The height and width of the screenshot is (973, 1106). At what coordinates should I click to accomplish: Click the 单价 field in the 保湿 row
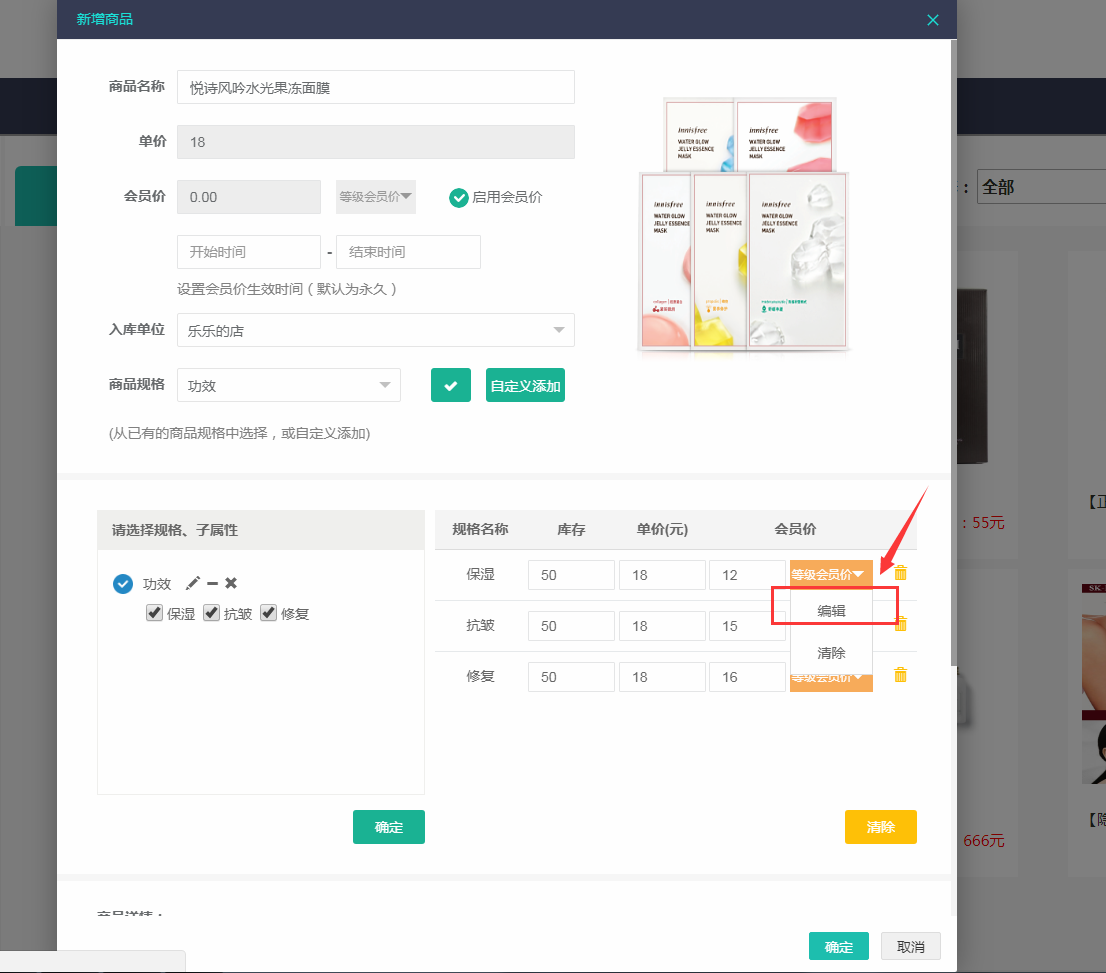pyautogui.click(x=662, y=575)
